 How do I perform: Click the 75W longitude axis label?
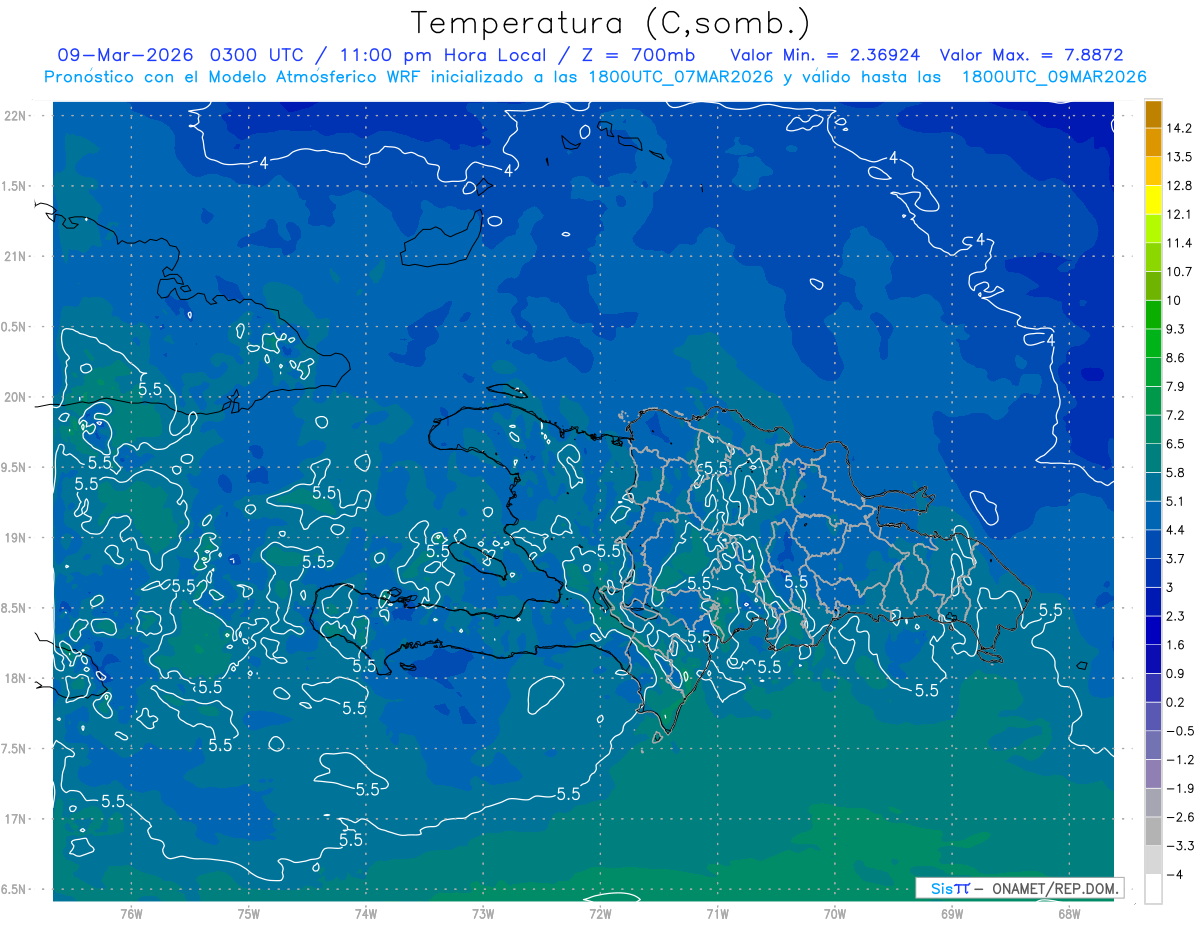248,913
